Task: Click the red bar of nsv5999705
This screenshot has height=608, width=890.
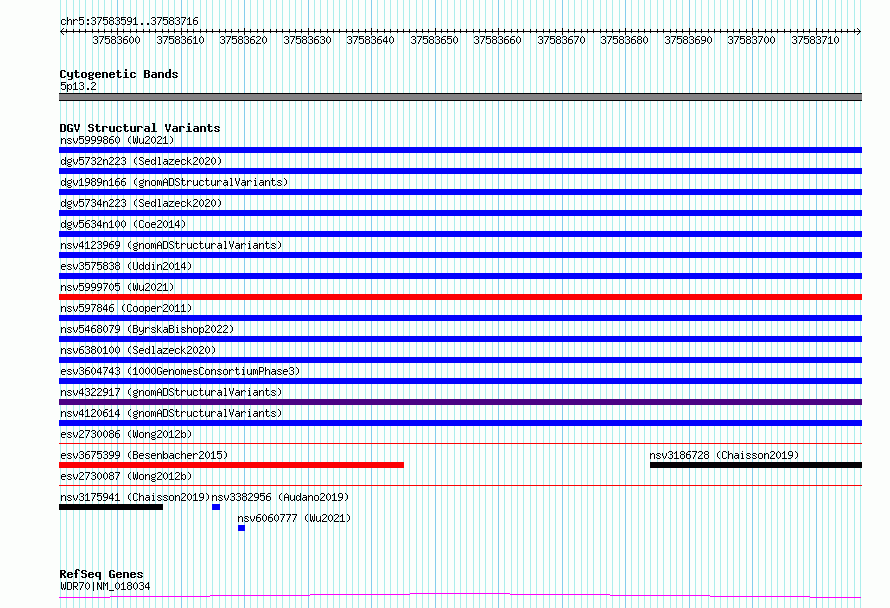Action: (x=460, y=297)
